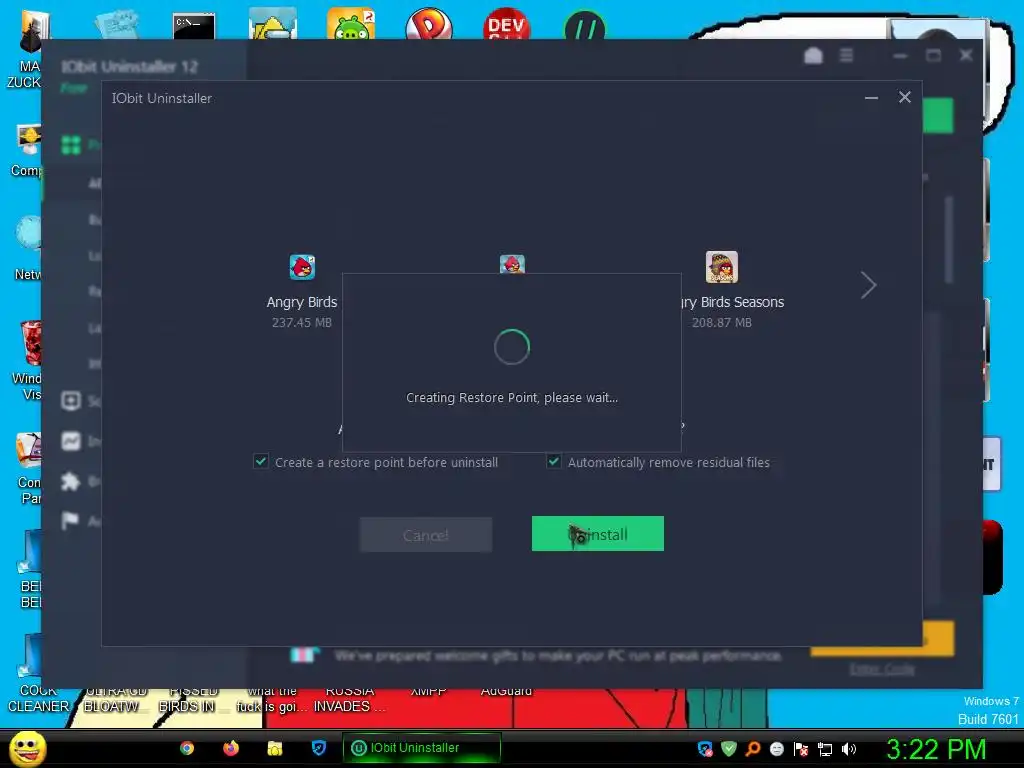Switch to IObit Uninstaller taskbar button
1024x768 pixels.
tap(422, 748)
